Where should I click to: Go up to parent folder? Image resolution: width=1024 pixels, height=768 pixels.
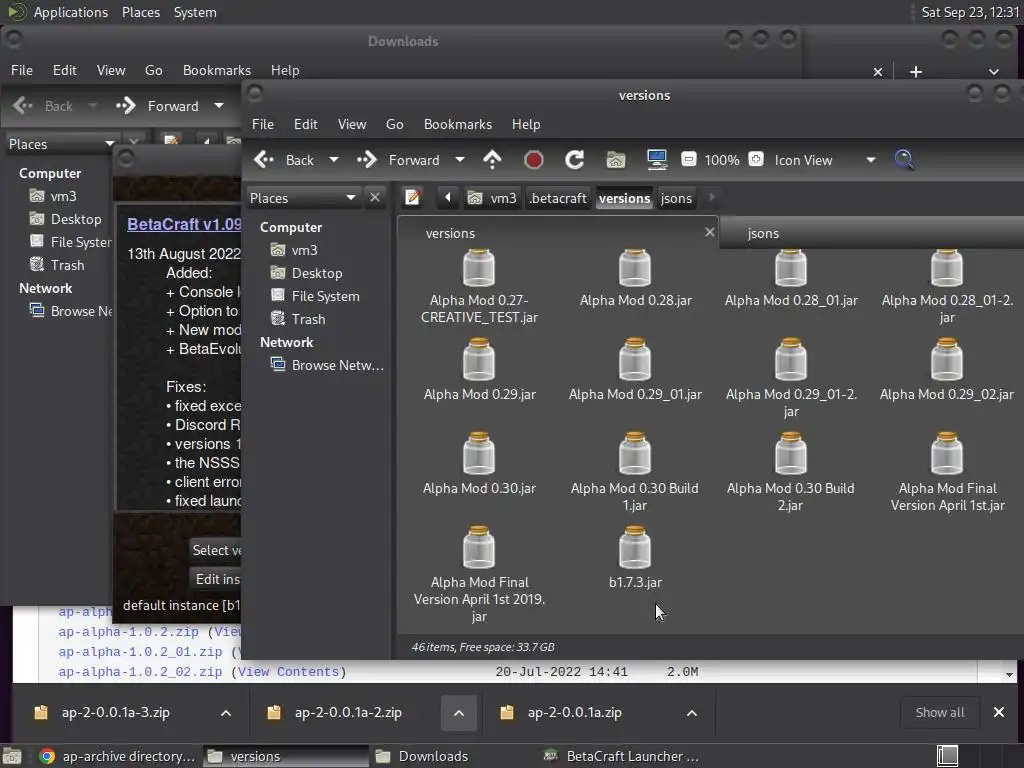point(492,160)
